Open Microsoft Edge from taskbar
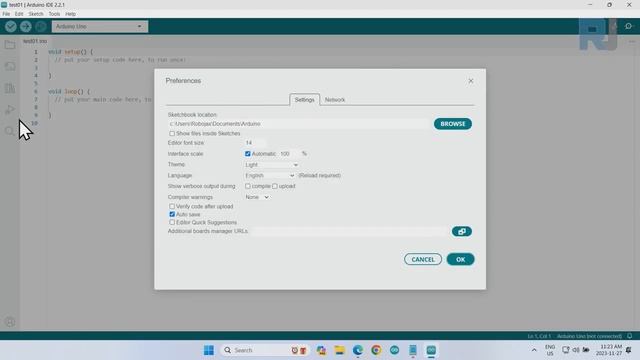 (358, 350)
